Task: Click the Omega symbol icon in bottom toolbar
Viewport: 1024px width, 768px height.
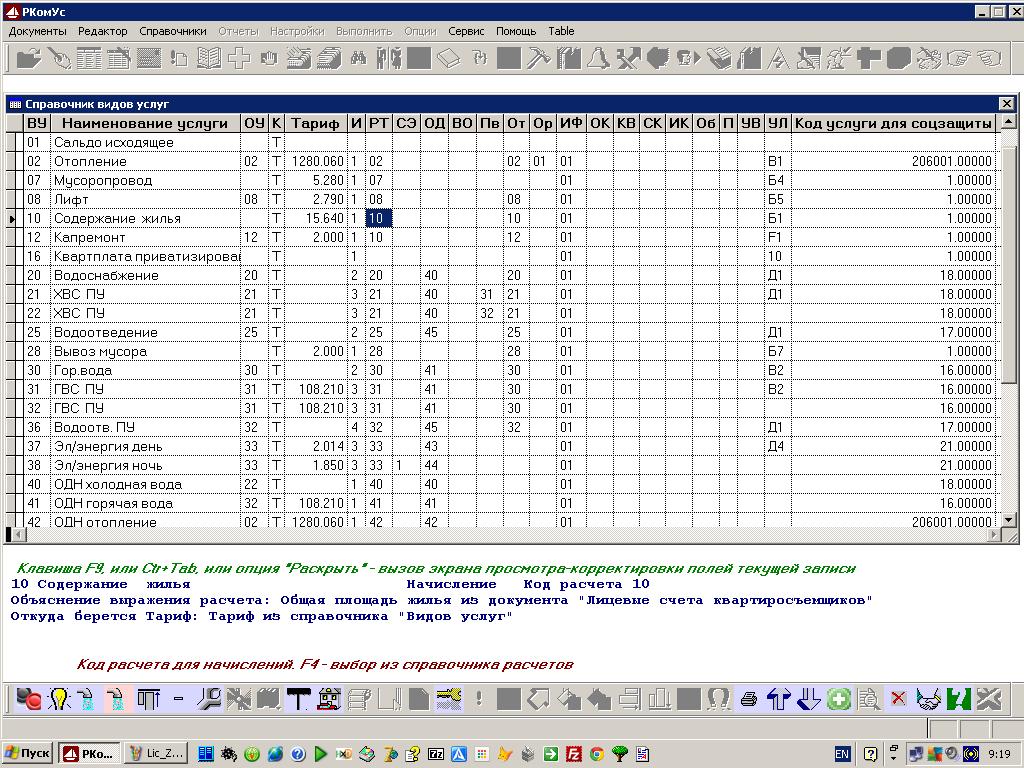Action: [x=718, y=699]
